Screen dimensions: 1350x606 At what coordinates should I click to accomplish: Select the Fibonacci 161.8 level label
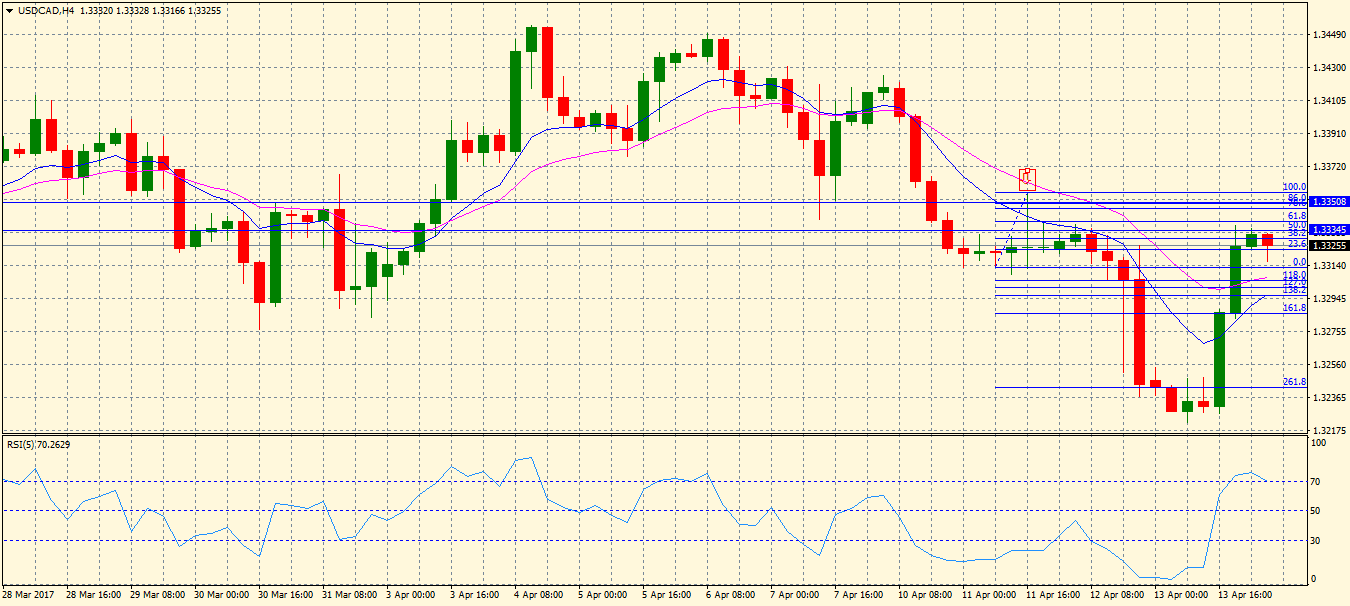pyautogui.click(x=1295, y=308)
